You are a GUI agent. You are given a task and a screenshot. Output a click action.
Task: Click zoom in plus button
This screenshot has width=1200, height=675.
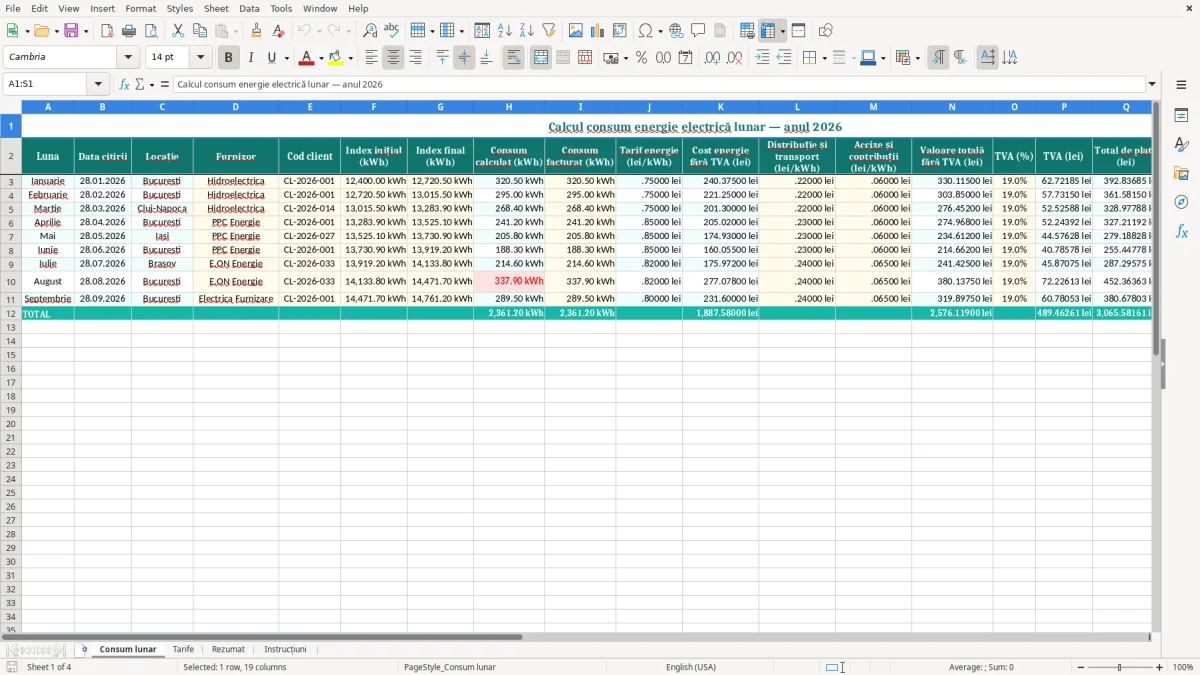tap(1160, 667)
